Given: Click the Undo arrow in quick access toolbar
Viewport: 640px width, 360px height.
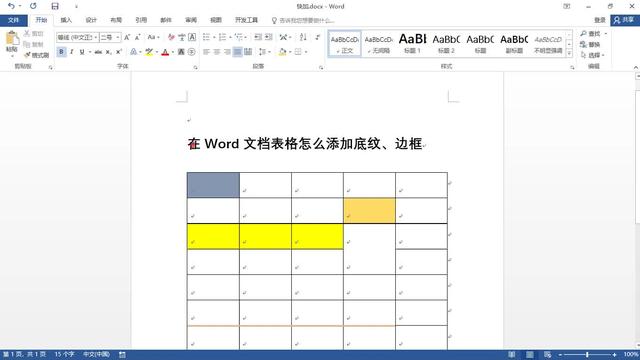Looking at the screenshot, I should 11,6.
